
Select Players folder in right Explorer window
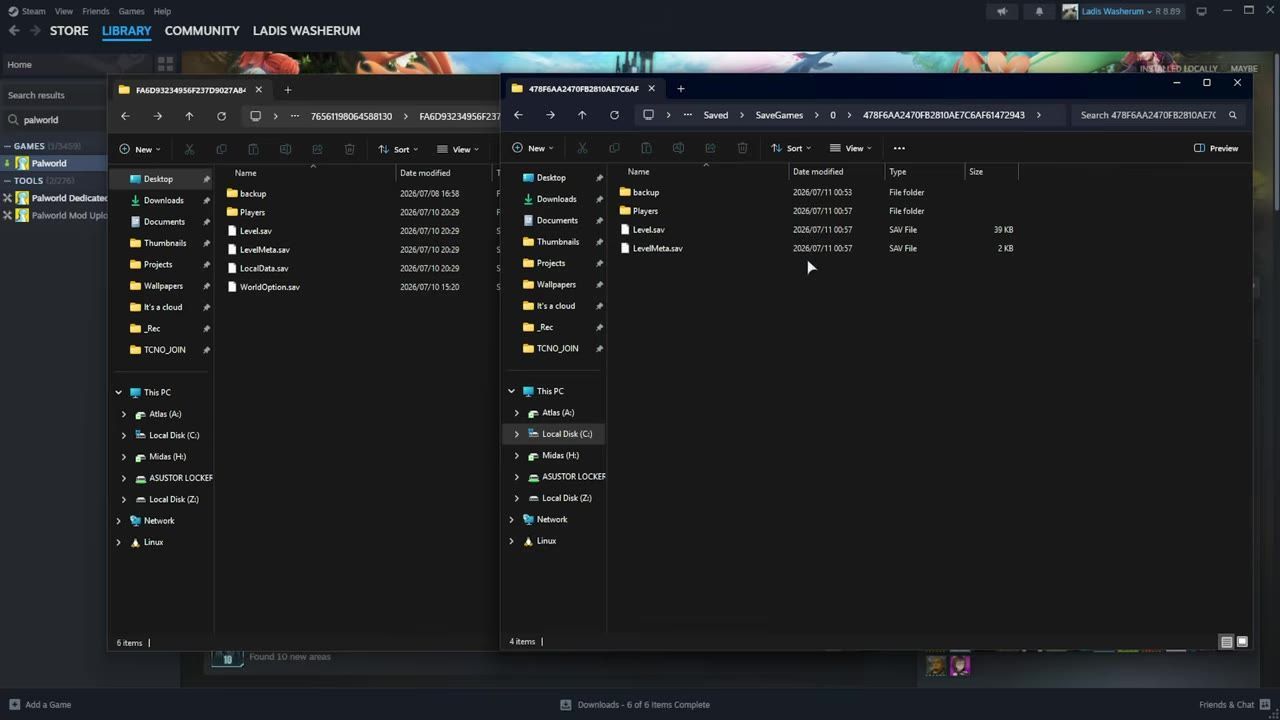pos(645,211)
